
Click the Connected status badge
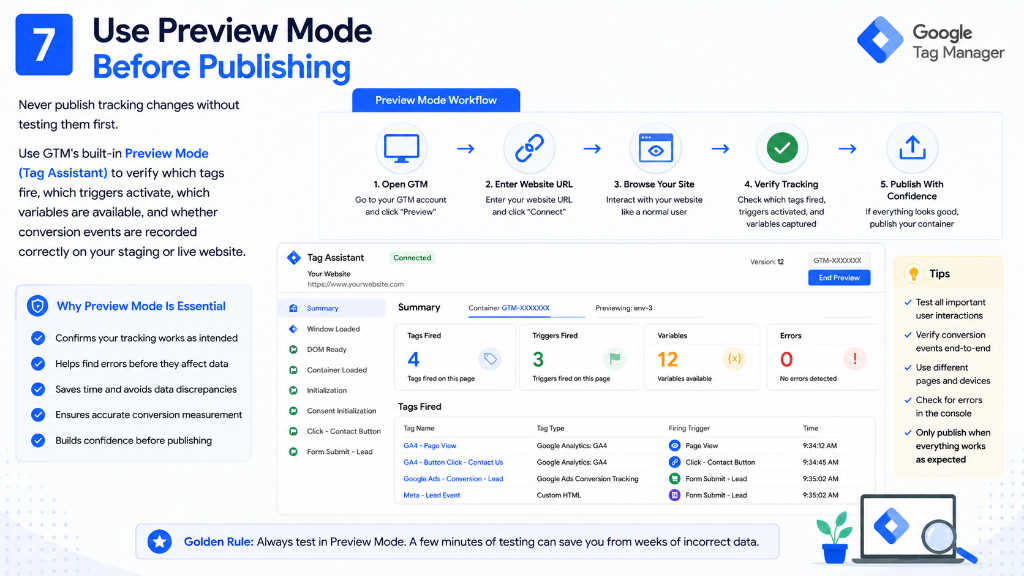[412, 258]
